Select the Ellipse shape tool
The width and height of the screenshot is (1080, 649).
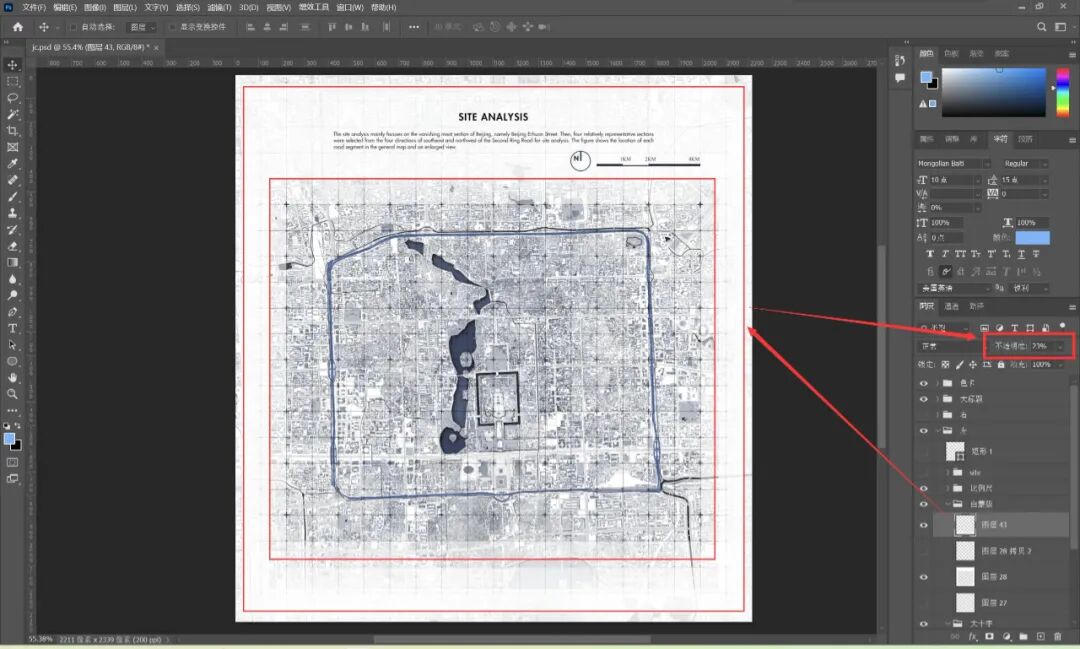tap(12, 362)
